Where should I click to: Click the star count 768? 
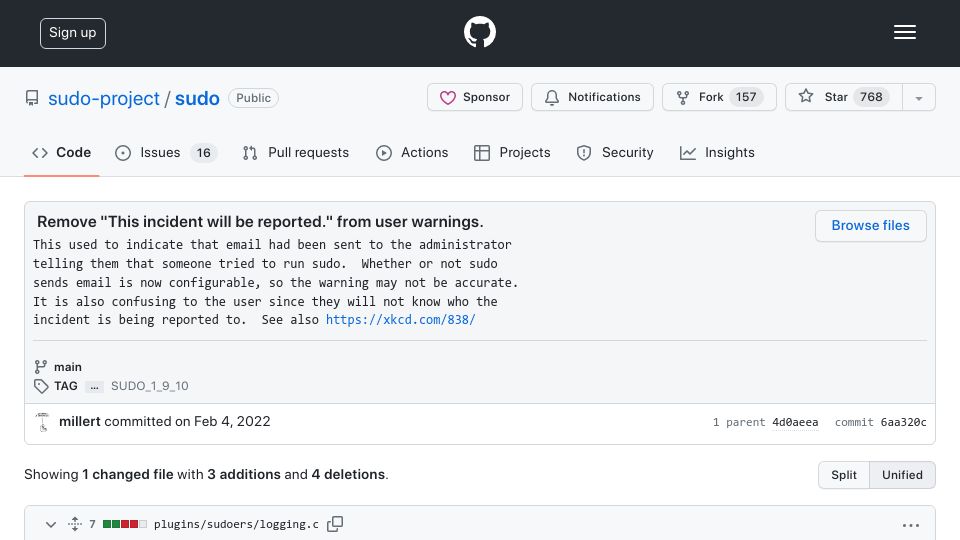(x=871, y=97)
